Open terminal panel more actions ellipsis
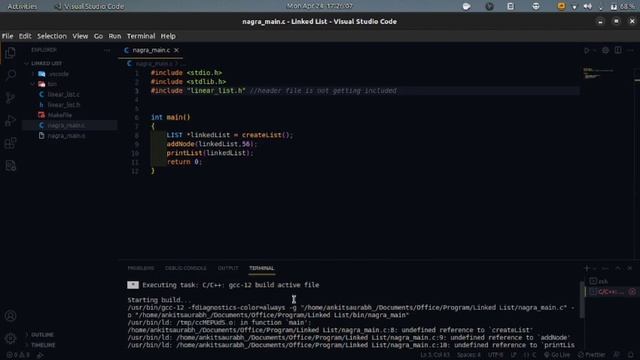Image resolution: width=640 pixels, height=360 pixels. pyautogui.click(x=605, y=268)
